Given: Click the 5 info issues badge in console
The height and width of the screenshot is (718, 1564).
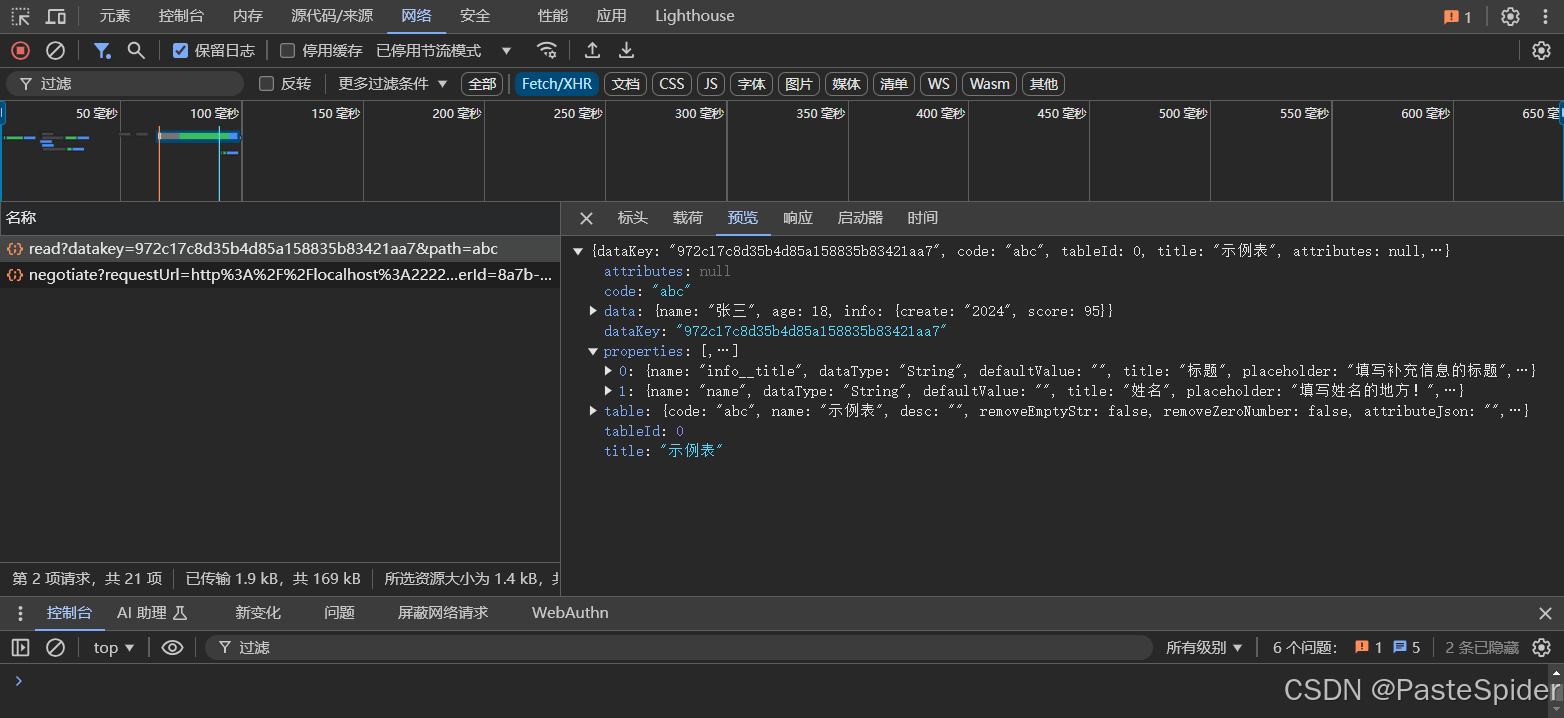Looking at the screenshot, I should click(x=1406, y=648).
